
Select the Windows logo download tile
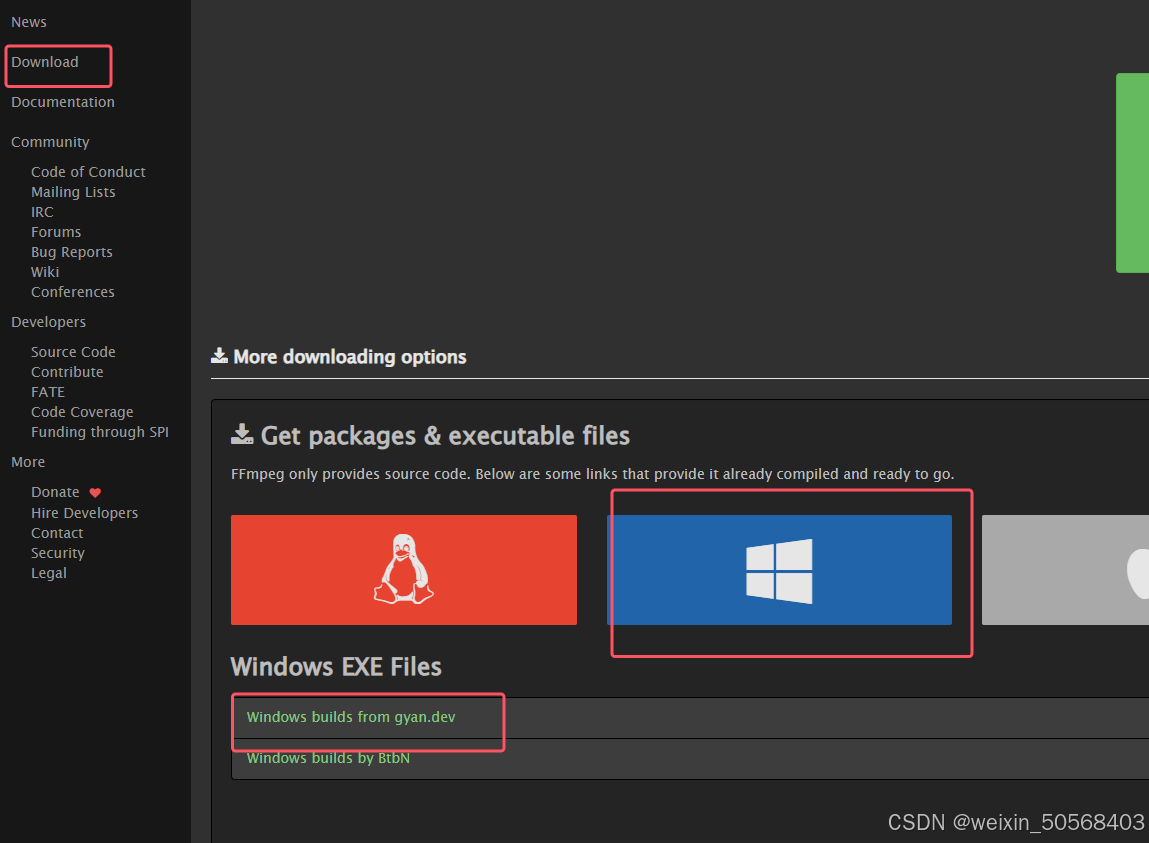(x=779, y=570)
